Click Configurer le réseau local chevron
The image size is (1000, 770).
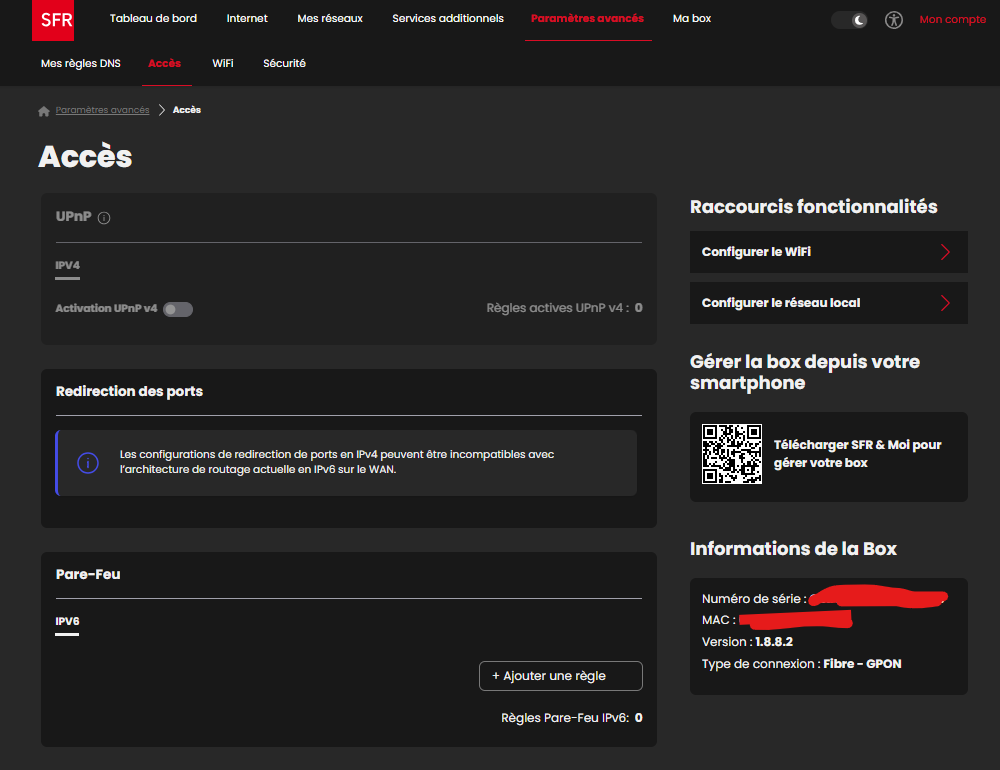coord(945,303)
